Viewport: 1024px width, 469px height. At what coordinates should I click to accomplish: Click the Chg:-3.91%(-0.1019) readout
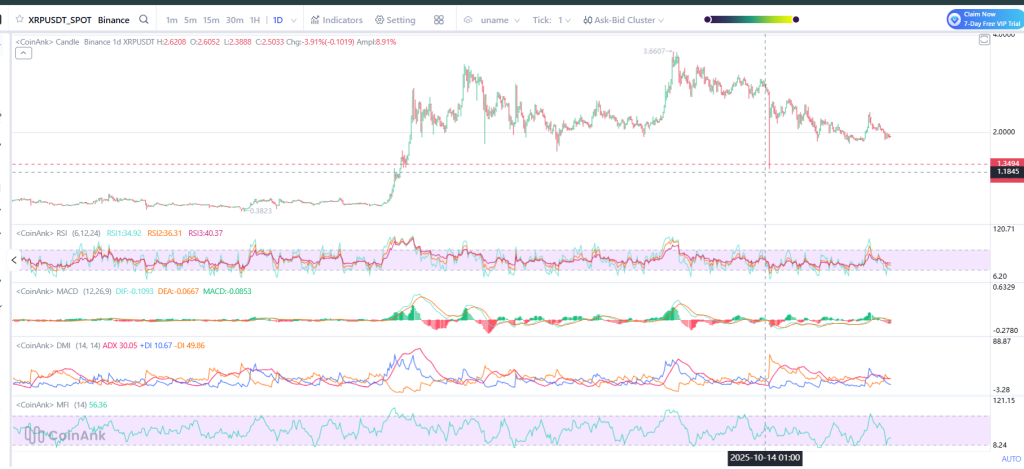(318, 42)
